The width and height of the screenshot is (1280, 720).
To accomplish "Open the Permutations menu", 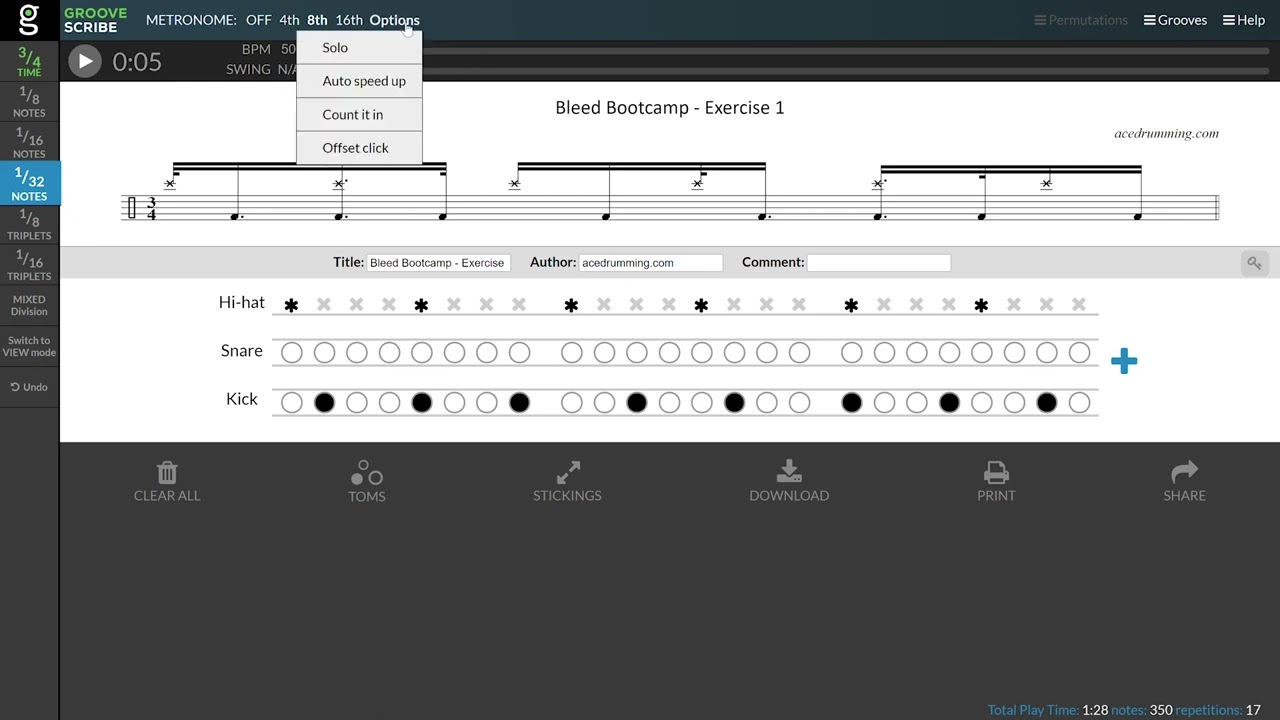I will click(1080, 20).
